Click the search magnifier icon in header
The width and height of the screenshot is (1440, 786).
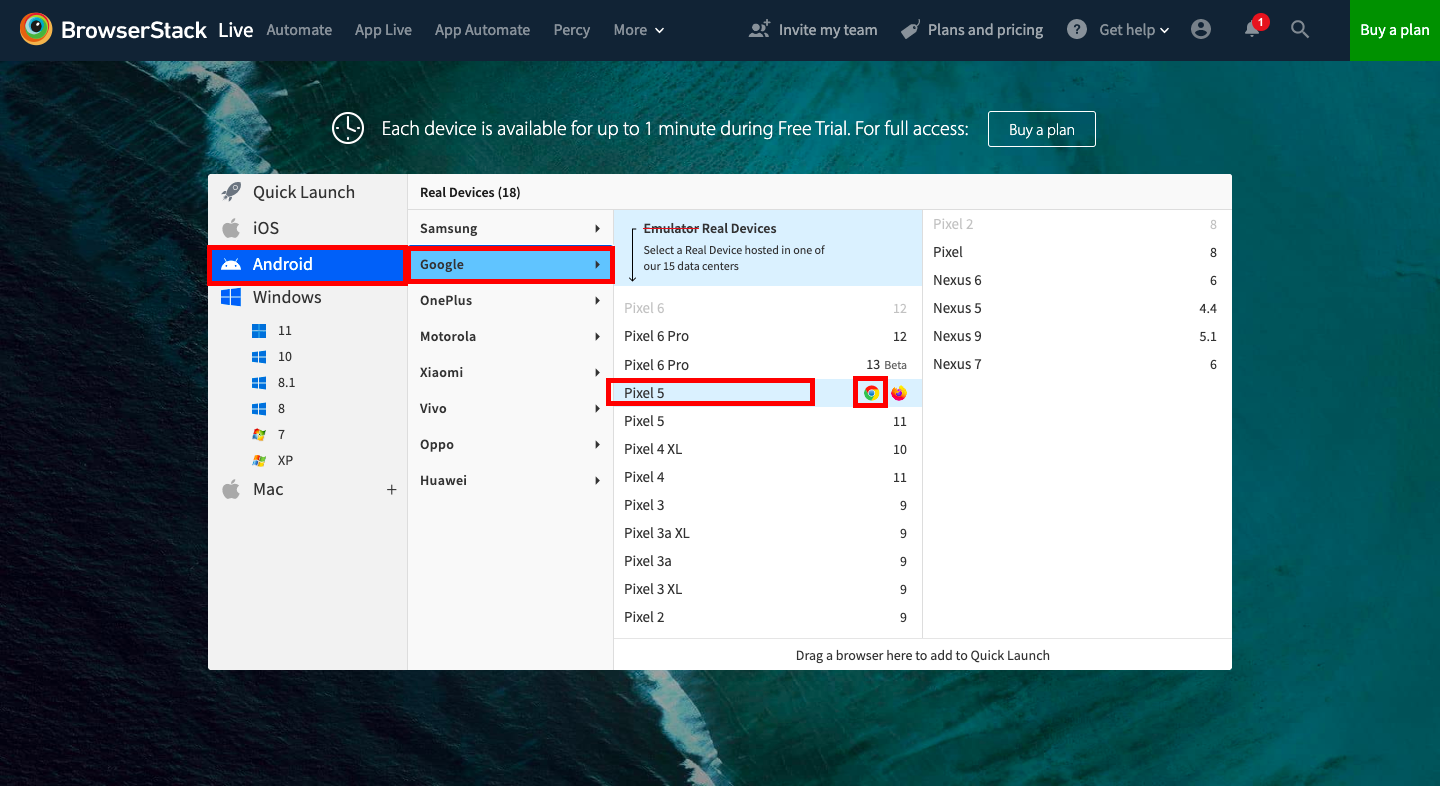1300,30
